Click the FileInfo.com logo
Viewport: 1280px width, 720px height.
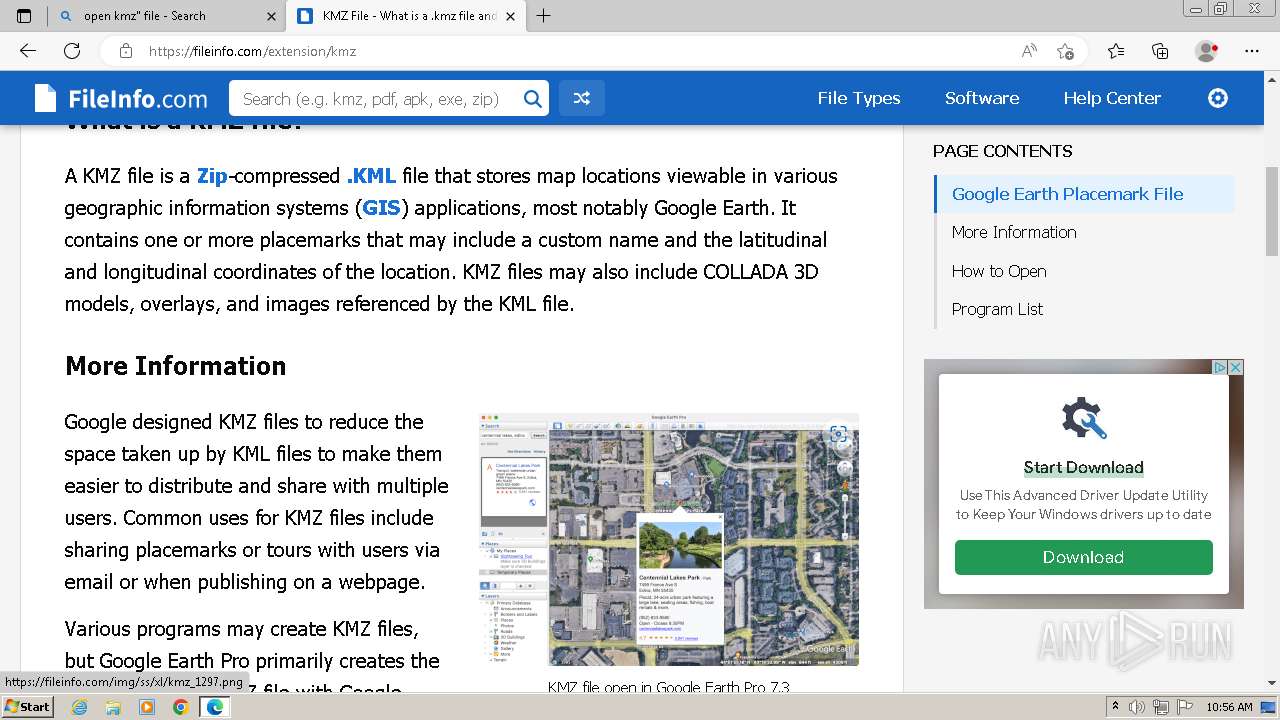(121, 98)
